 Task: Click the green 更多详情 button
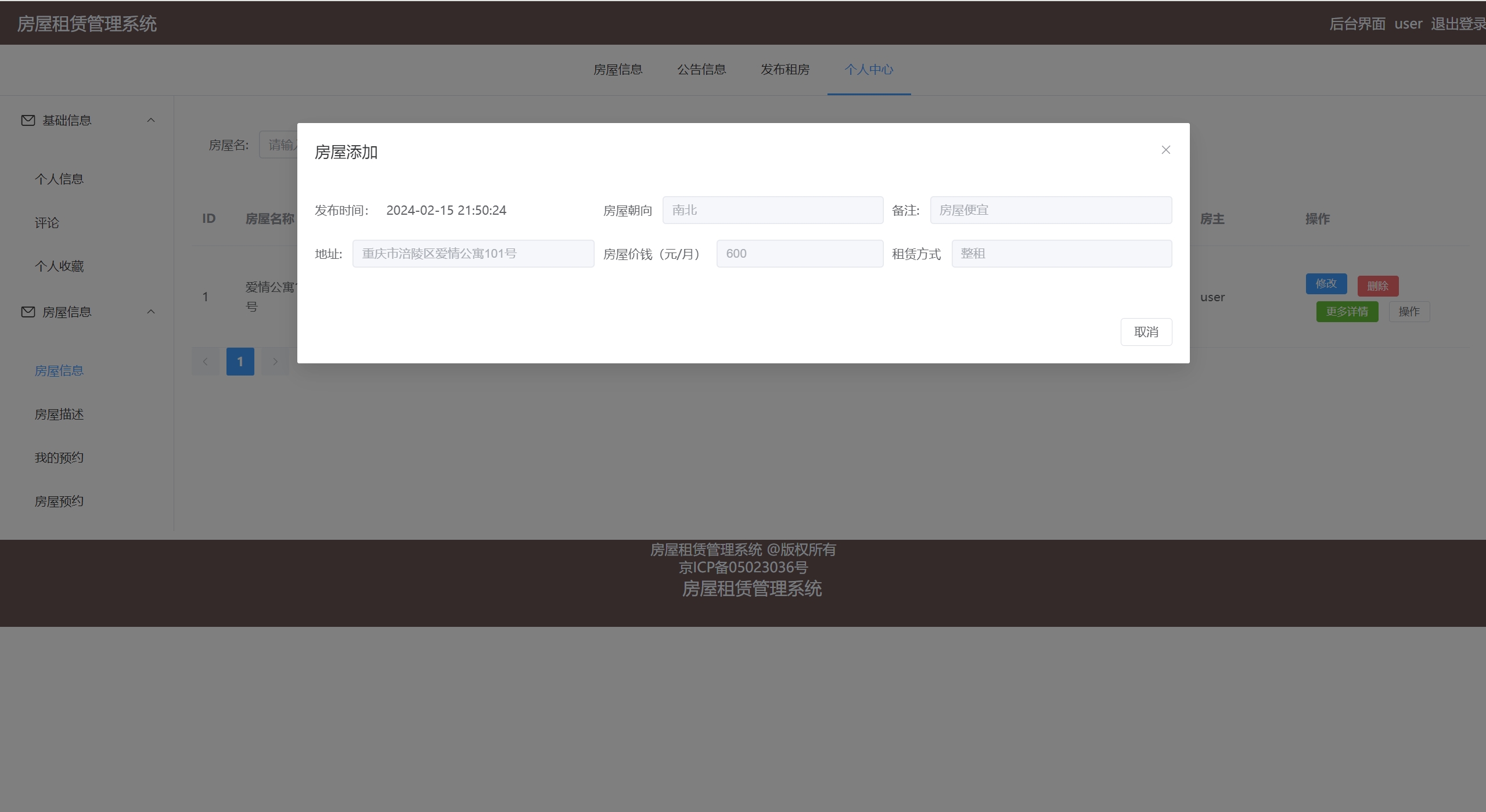point(1347,312)
